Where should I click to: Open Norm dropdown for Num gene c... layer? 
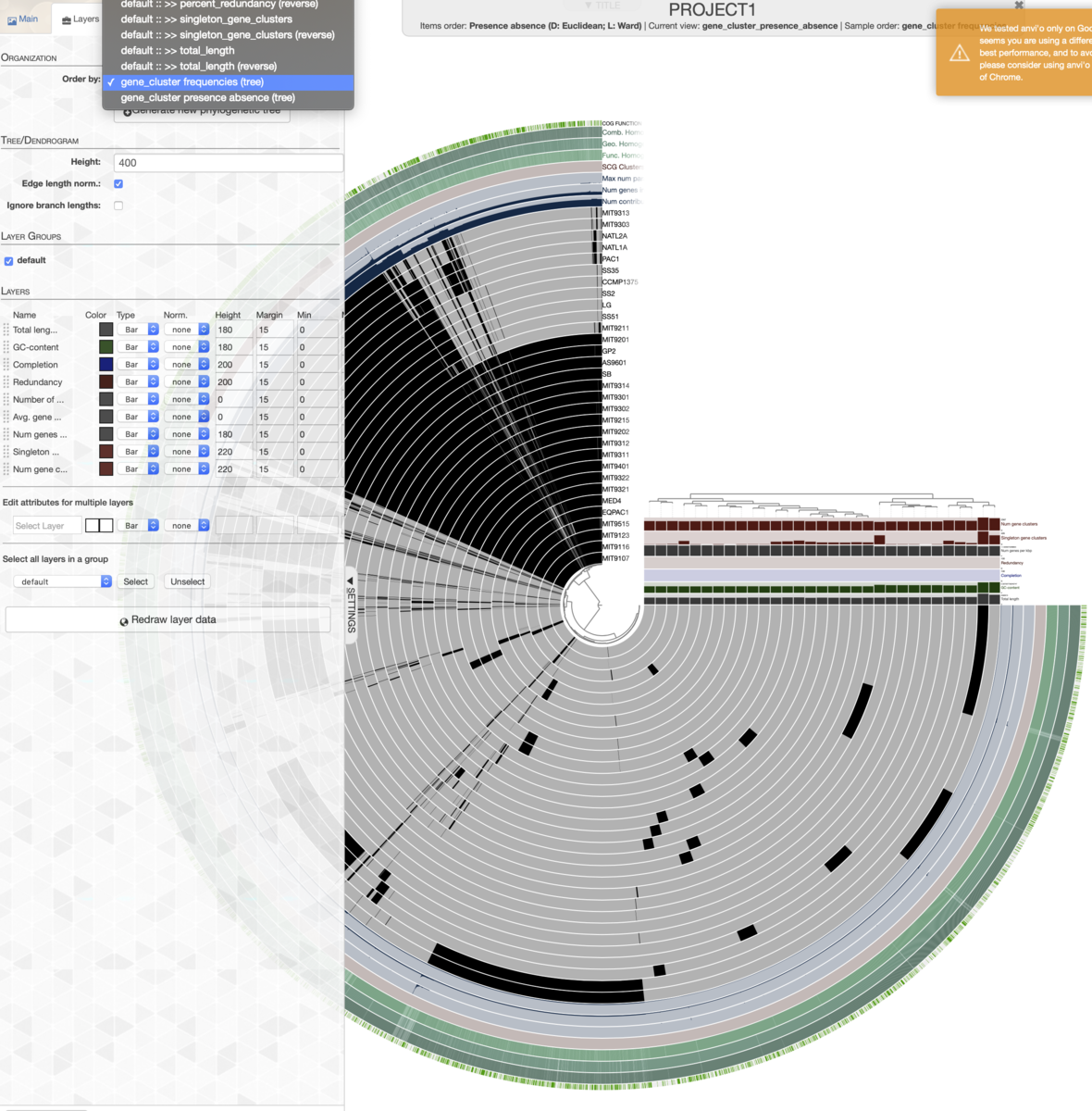pos(188,469)
